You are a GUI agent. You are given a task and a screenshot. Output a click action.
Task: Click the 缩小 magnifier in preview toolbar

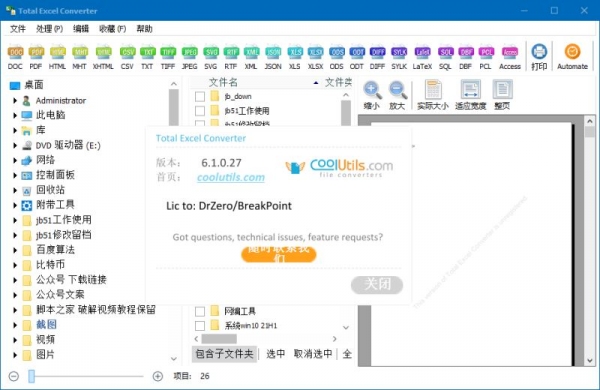click(x=372, y=95)
